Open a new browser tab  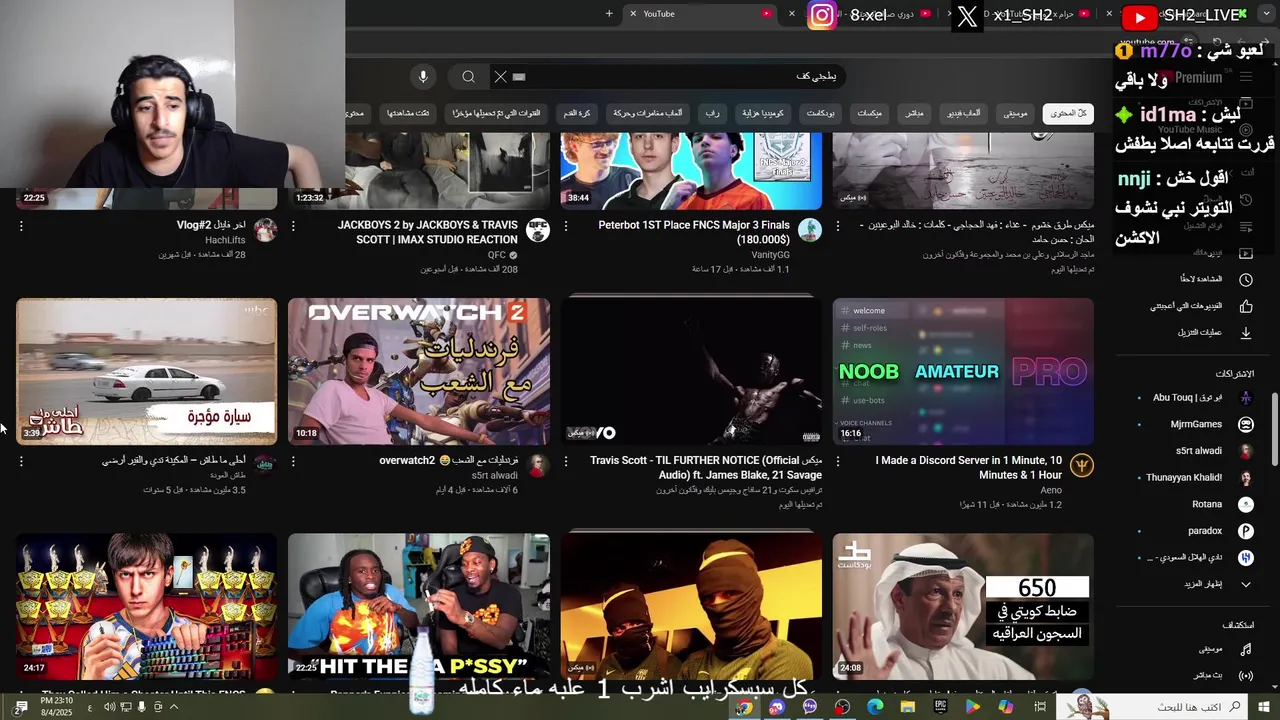(x=609, y=14)
